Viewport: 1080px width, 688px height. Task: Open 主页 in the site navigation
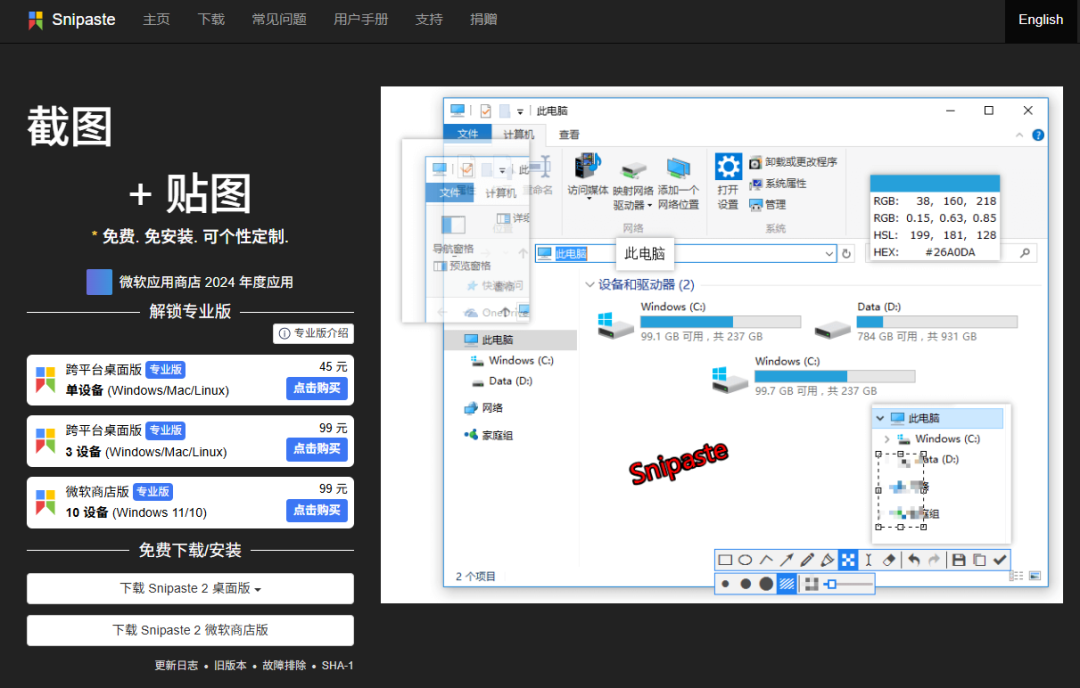(x=156, y=19)
